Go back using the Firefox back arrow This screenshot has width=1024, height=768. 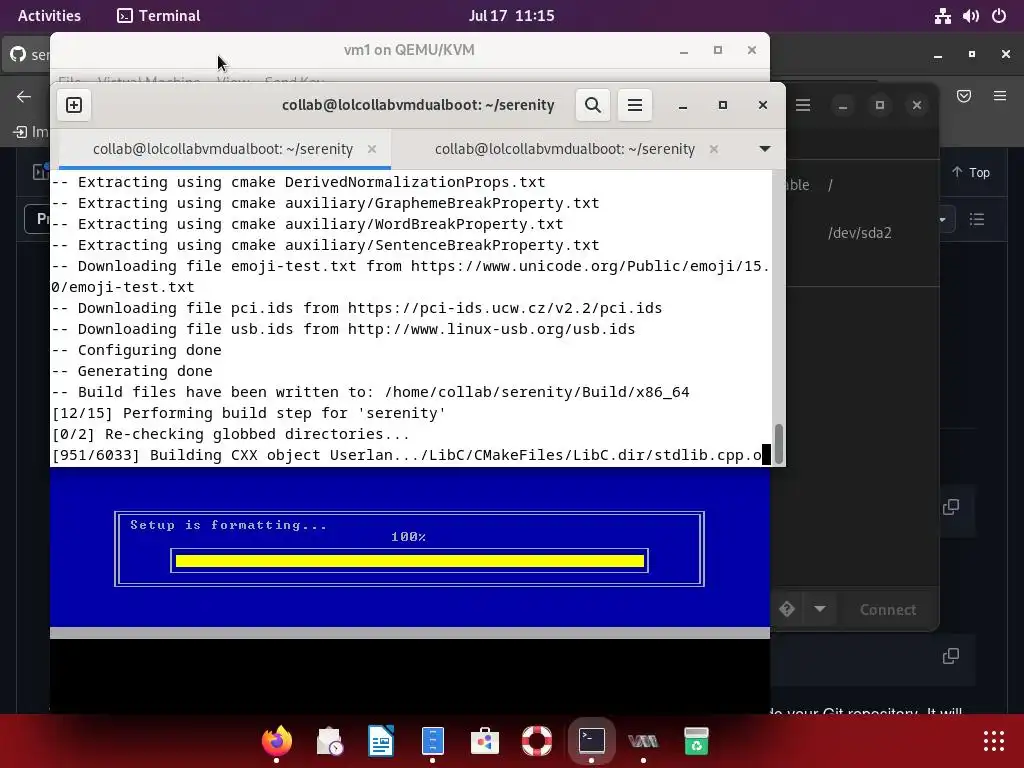point(24,97)
